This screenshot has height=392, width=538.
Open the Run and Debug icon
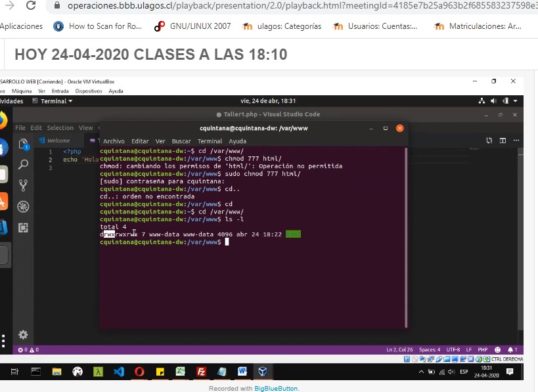(x=23, y=207)
